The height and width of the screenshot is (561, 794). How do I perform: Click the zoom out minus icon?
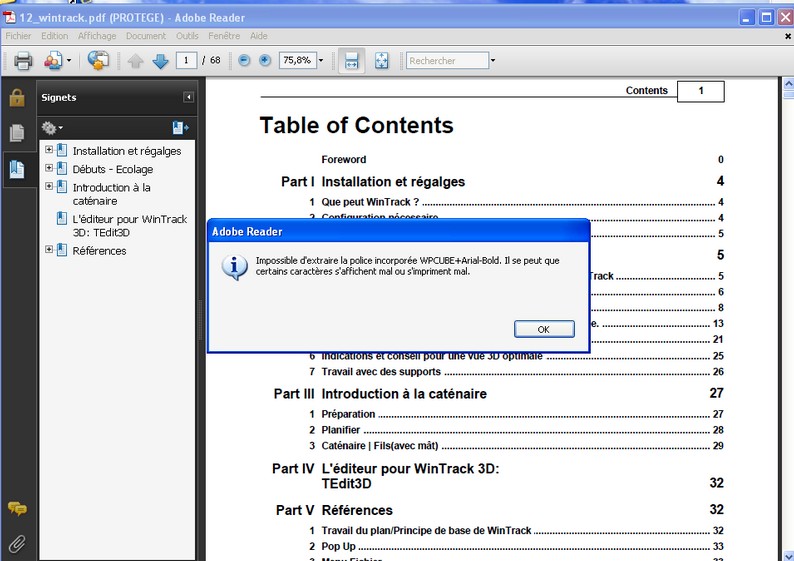(244, 61)
